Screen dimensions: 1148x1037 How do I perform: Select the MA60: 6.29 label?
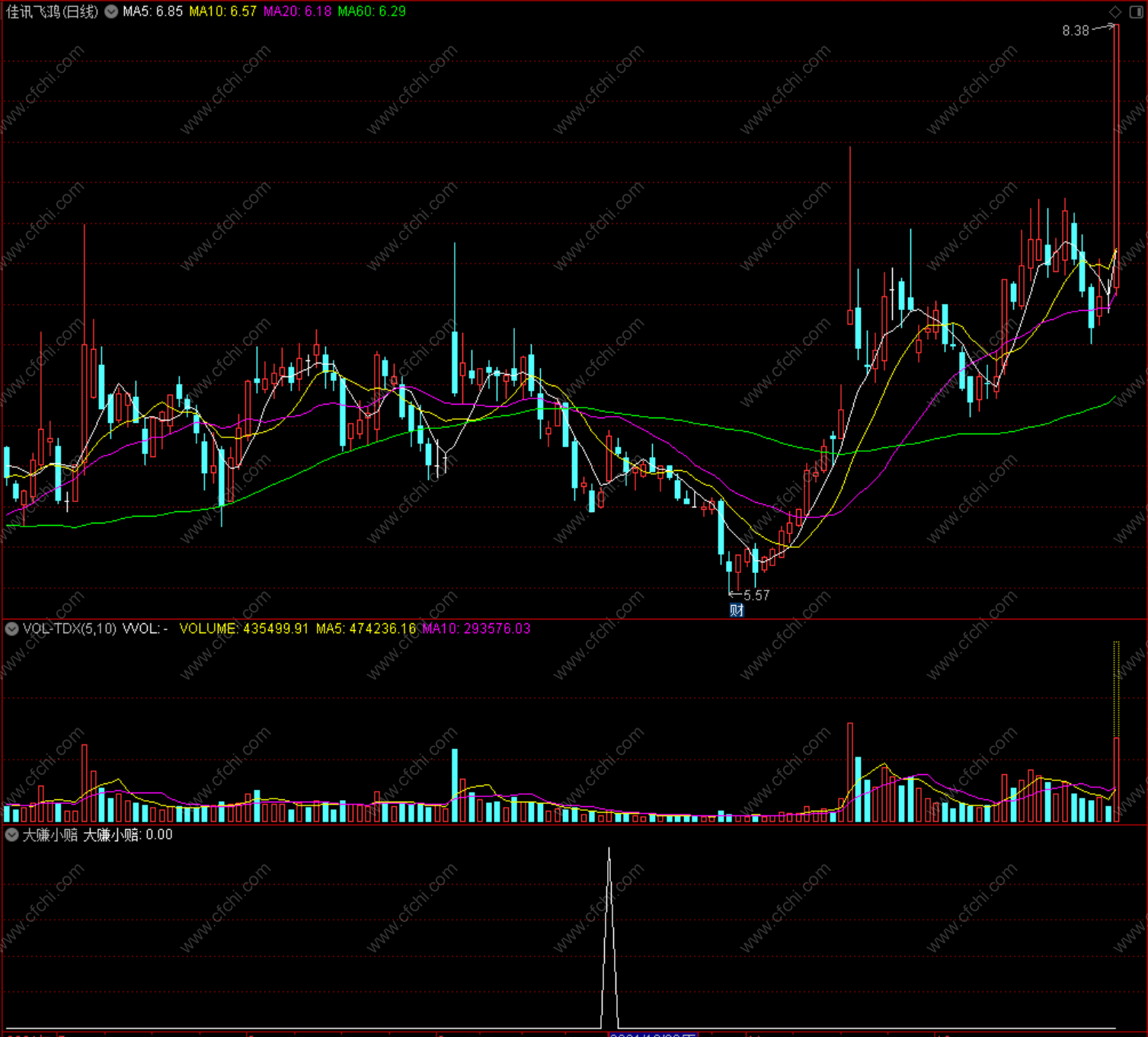[372, 11]
